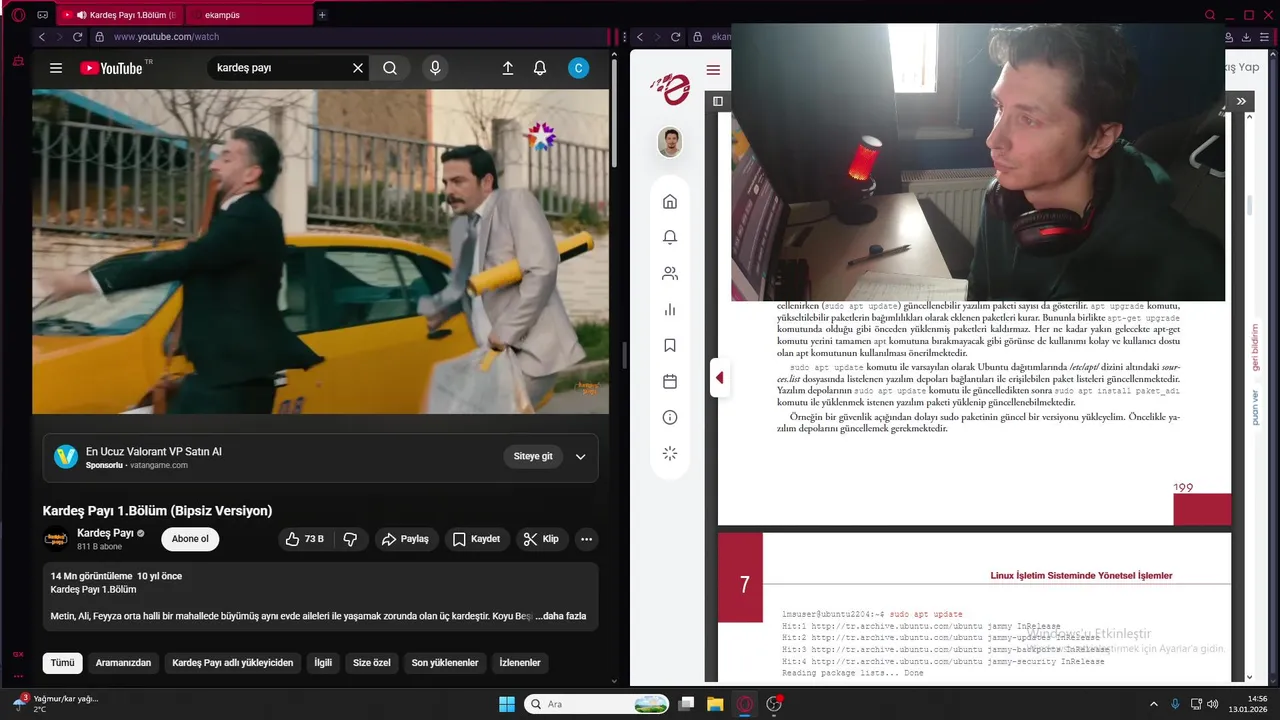Visit sponsor via Siteye git button
1280x720 pixels.
click(x=533, y=456)
